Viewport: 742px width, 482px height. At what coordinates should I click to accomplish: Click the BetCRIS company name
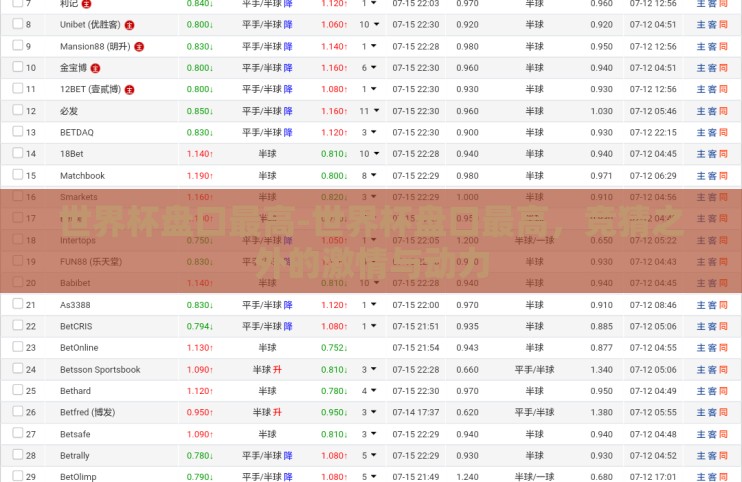(76, 326)
